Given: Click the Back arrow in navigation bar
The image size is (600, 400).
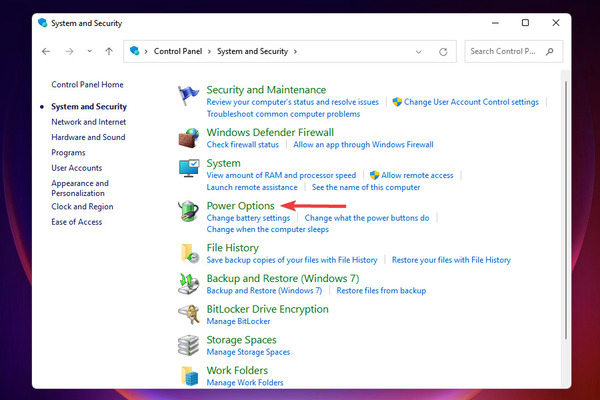Looking at the screenshot, I should (x=46, y=51).
